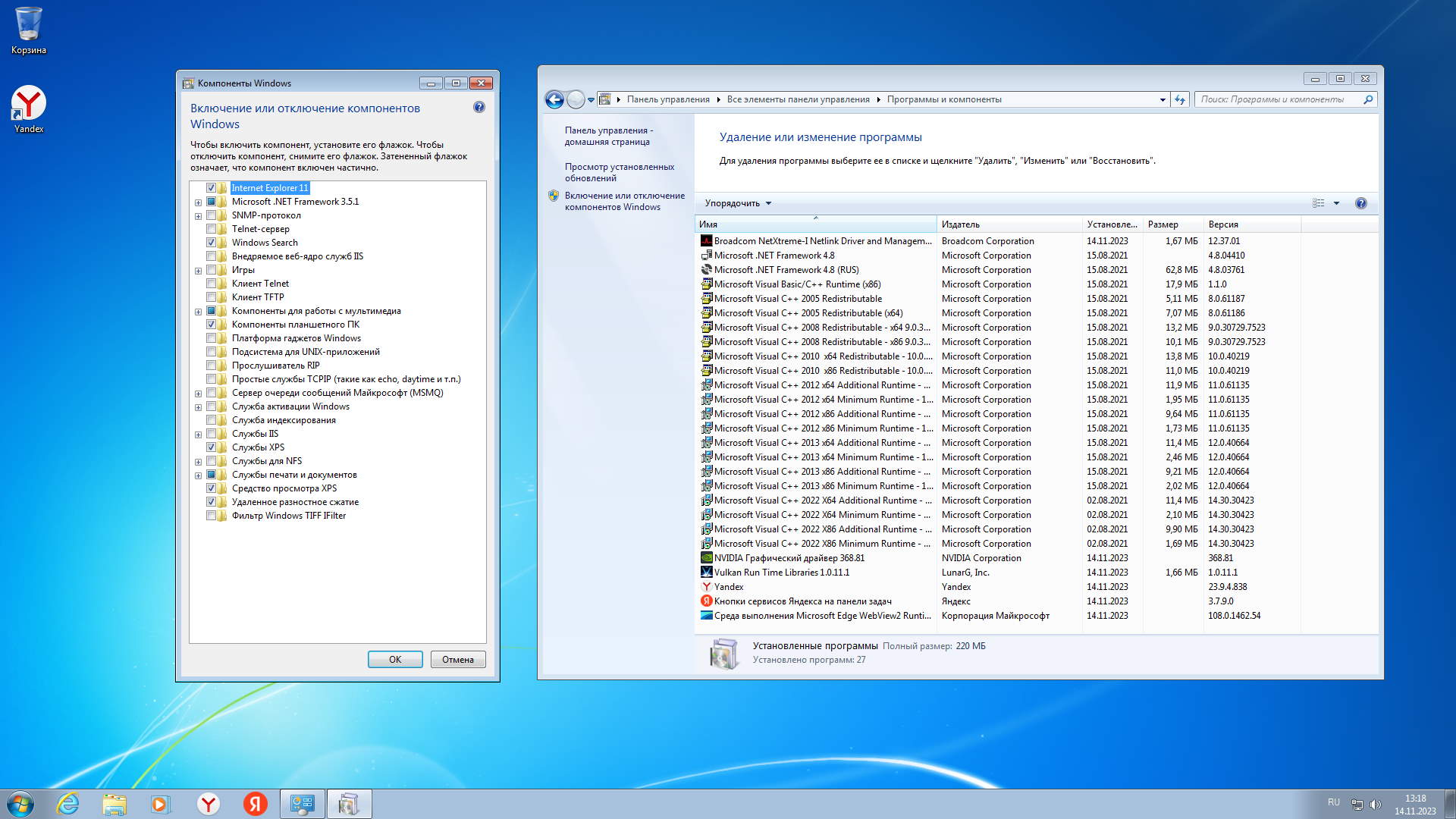Image resolution: width=1456 pixels, height=819 pixels.
Task: Open Просмотр установленных обновлений link
Action: pyautogui.click(x=619, y=172)
